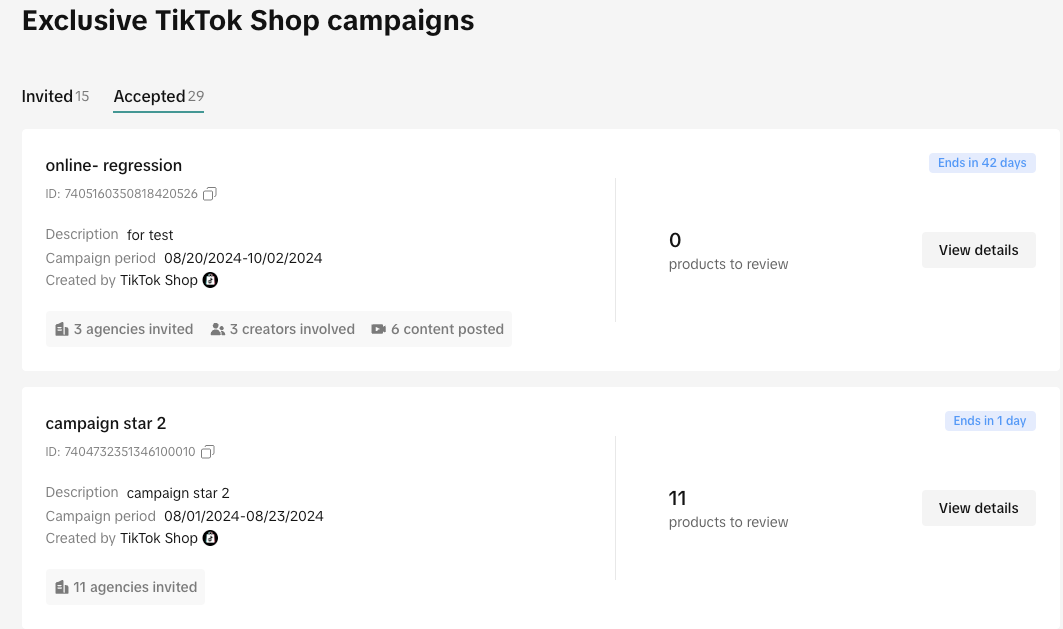1063x629 pixels.
Task: Click the 11 products to review count
Action: pos(678,498)
